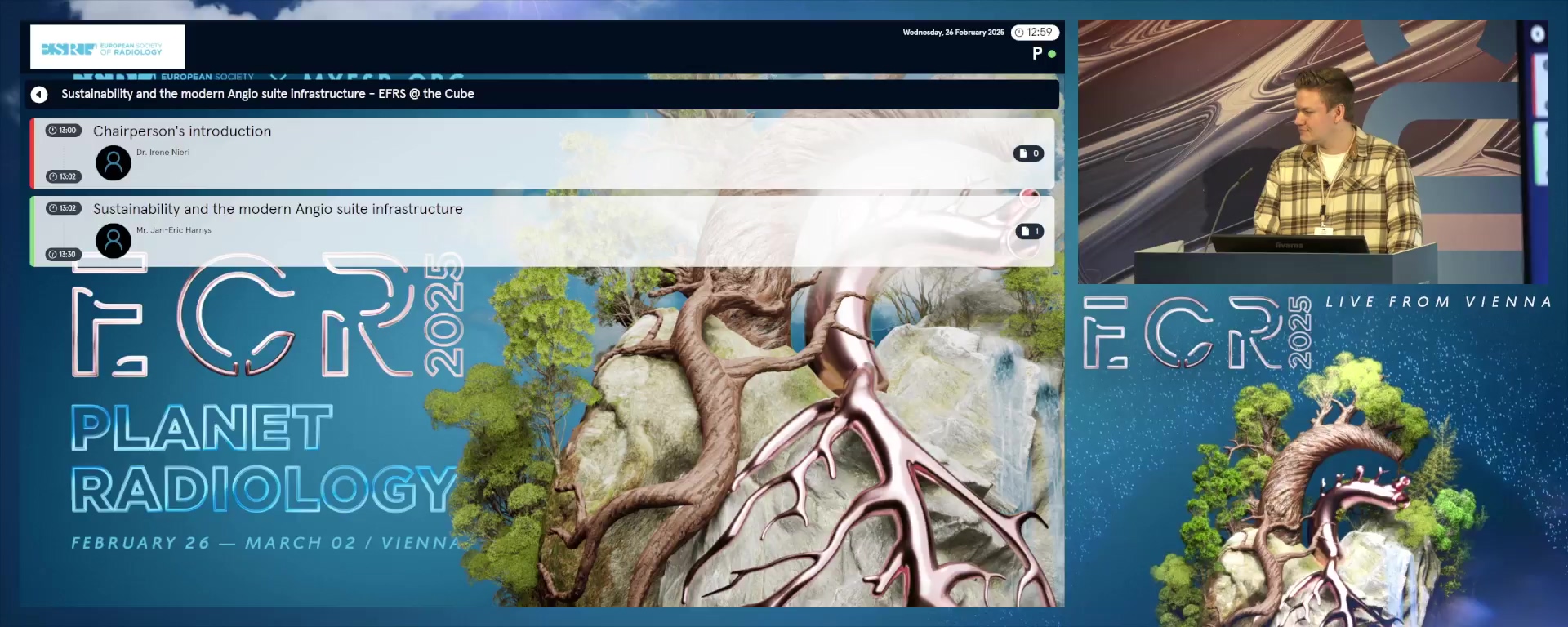Open documents badge showing 1 for Sustainability talk

(1030, 232)
